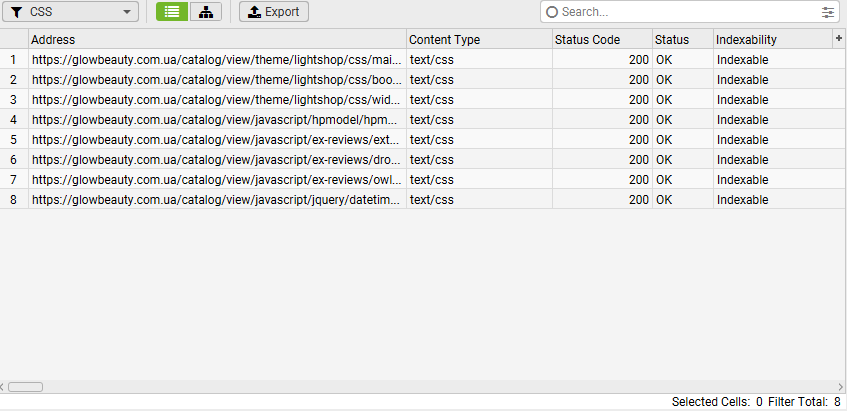The image size is (847, 411).
Task: Click the search magnifier icon
Action: [x=551, y=12]
